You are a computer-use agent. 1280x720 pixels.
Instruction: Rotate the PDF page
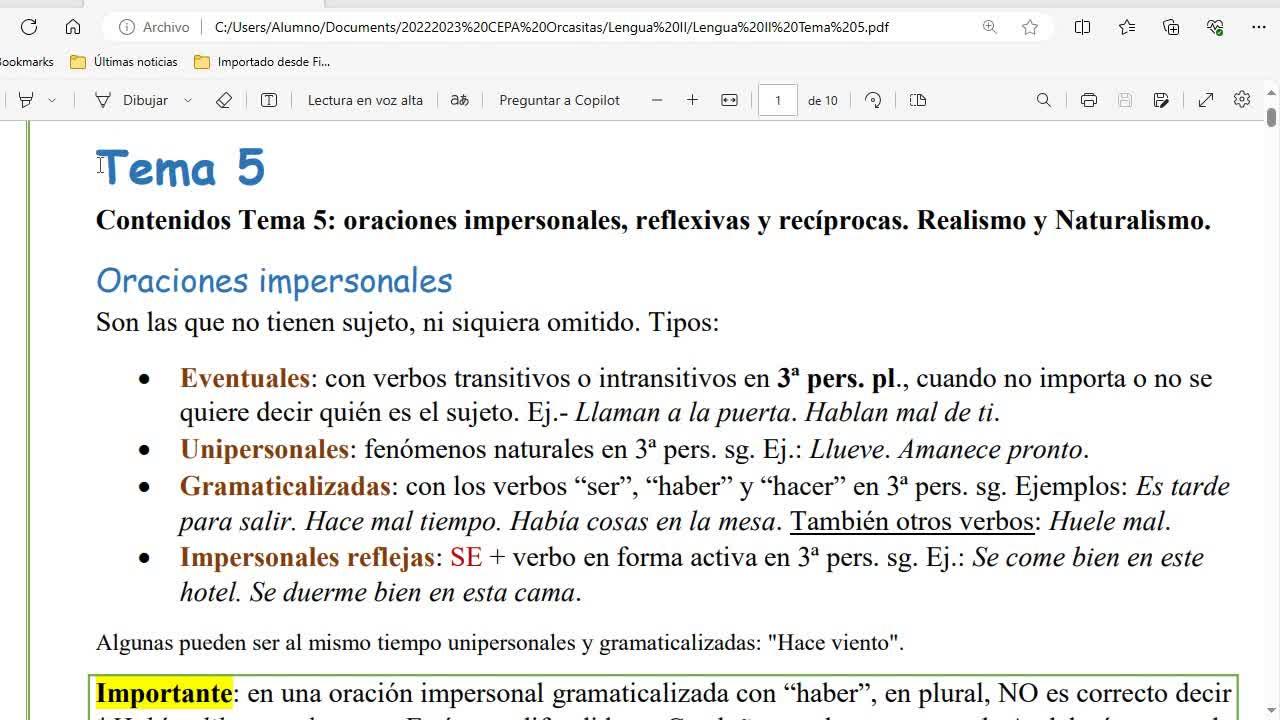(x=873, y=100)
